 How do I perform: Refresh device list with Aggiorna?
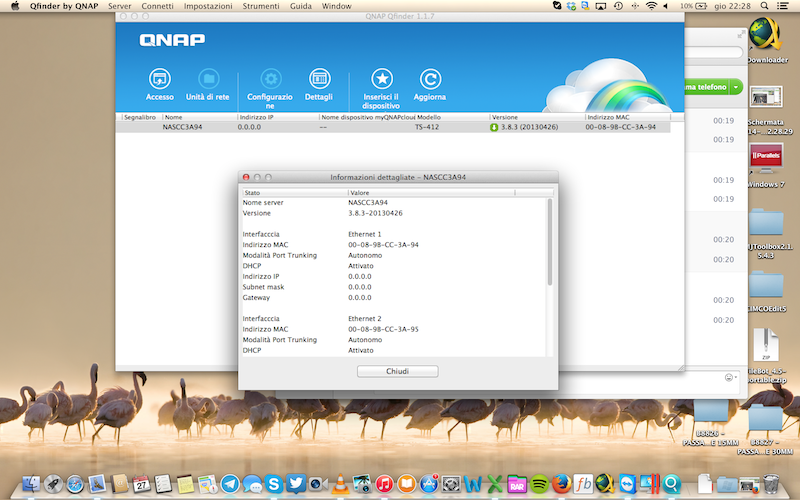(430, 80)
